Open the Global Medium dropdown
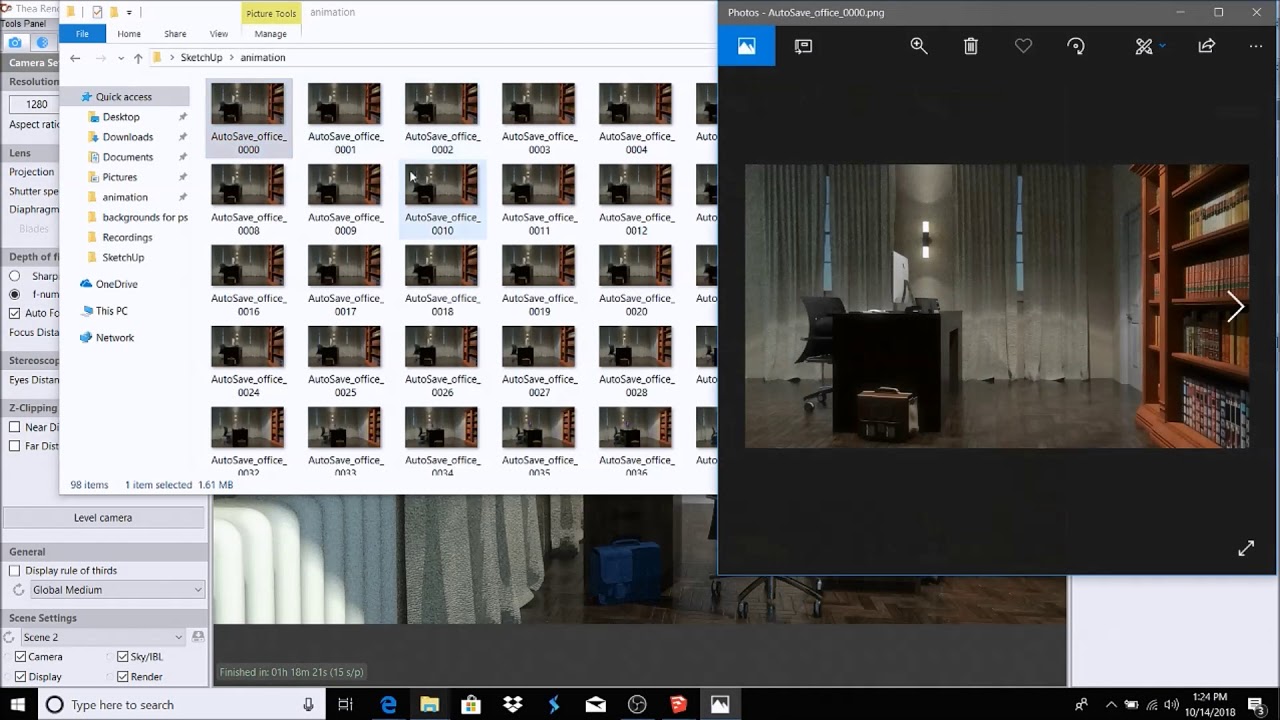 (116, 590)
